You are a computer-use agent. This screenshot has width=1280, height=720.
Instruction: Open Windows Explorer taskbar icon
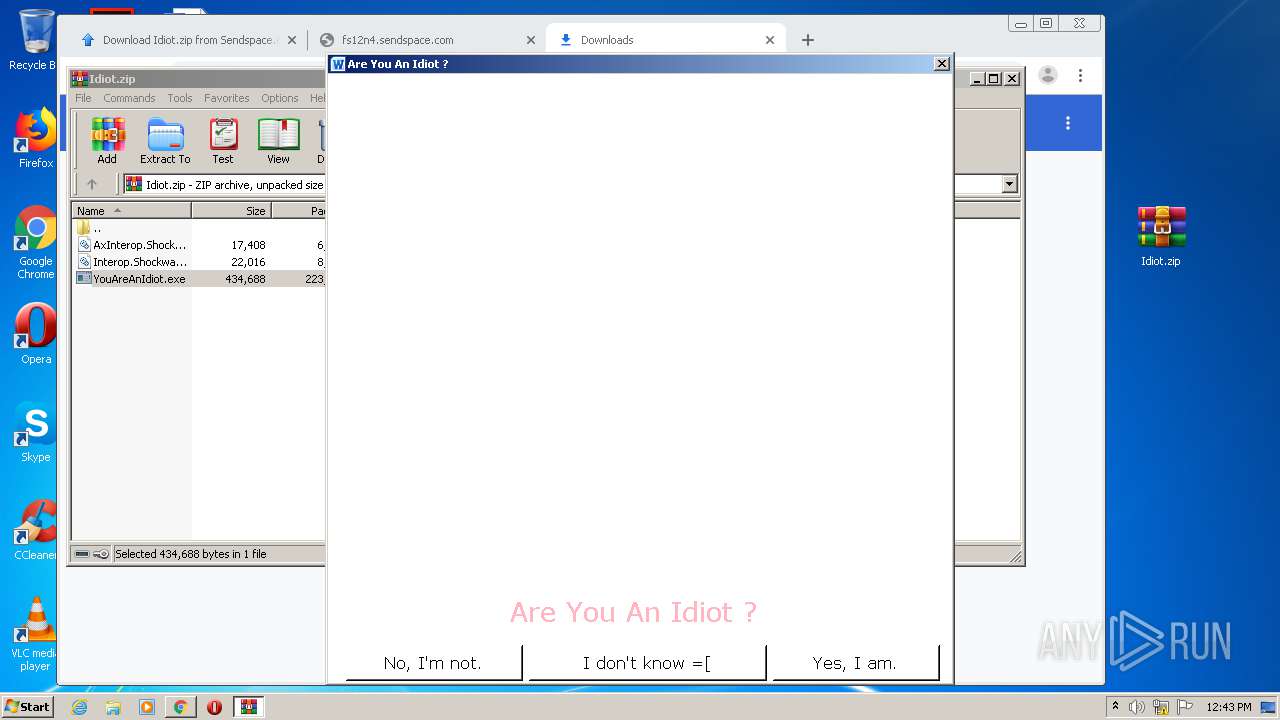point(113,707)
